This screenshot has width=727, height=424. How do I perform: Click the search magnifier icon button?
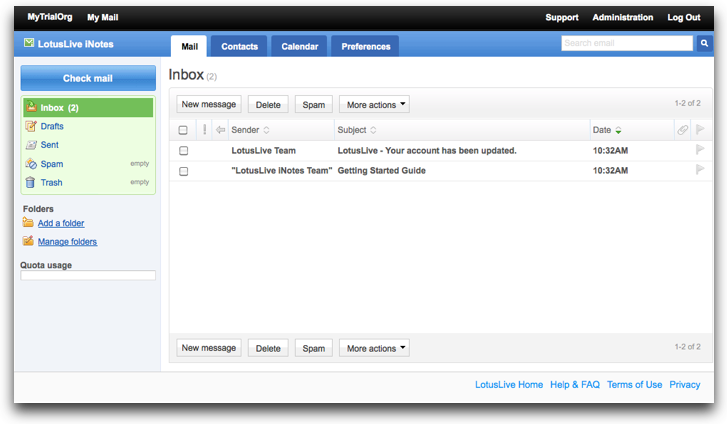click(x=704, y=43)
